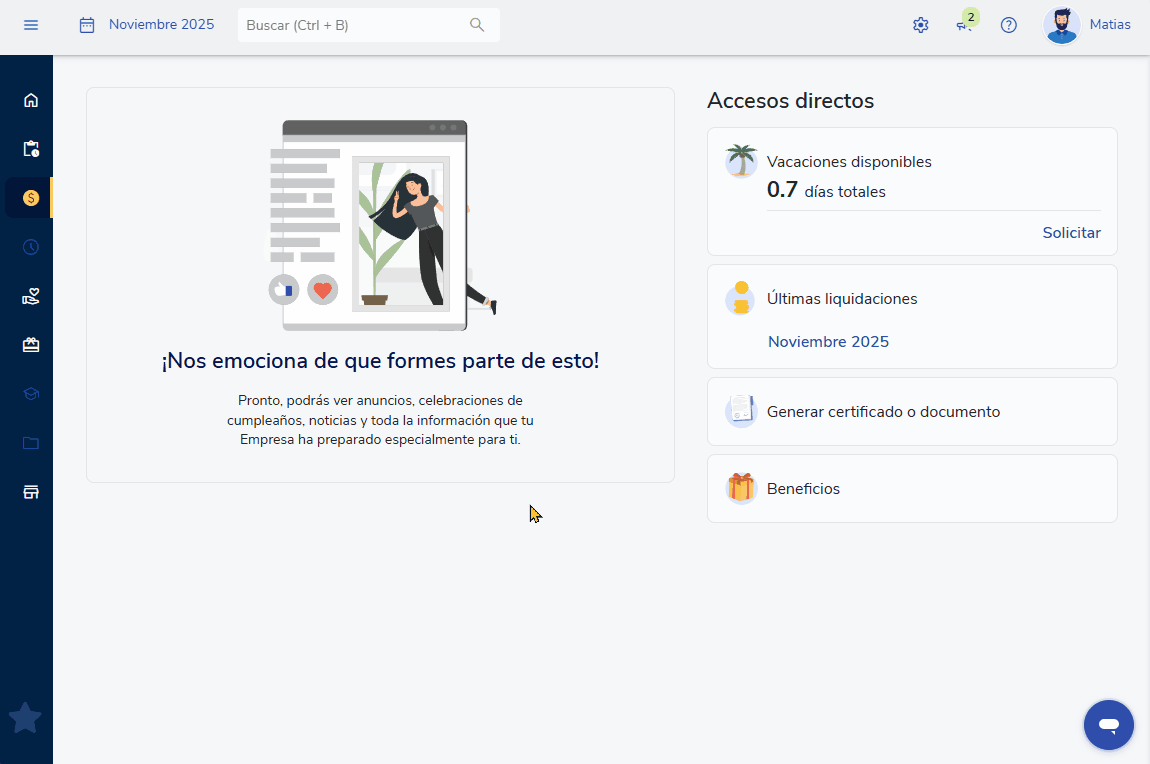
Task: Open the clipboard tasks sidebar icon
Action: pyautogui.click(x=31, y=149)
